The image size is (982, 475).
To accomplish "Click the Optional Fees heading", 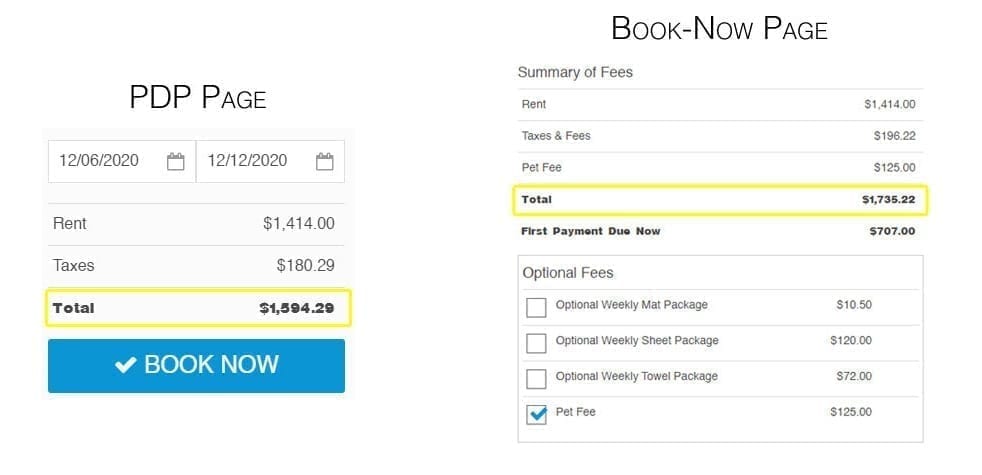I will click(568, 272).
